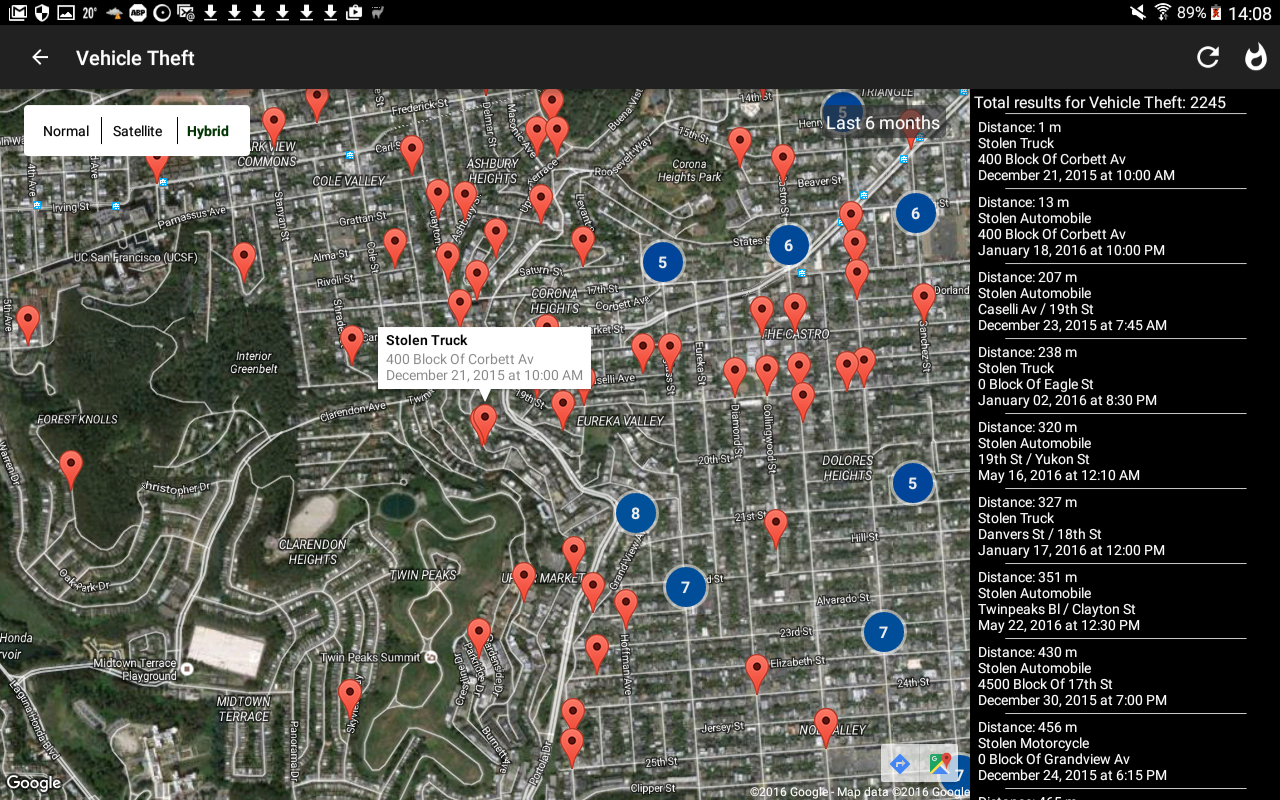Screen dimensions: 1280x800
Task: Select the map pin nearest Forest Knolls
Action: (x=71, y=470)
